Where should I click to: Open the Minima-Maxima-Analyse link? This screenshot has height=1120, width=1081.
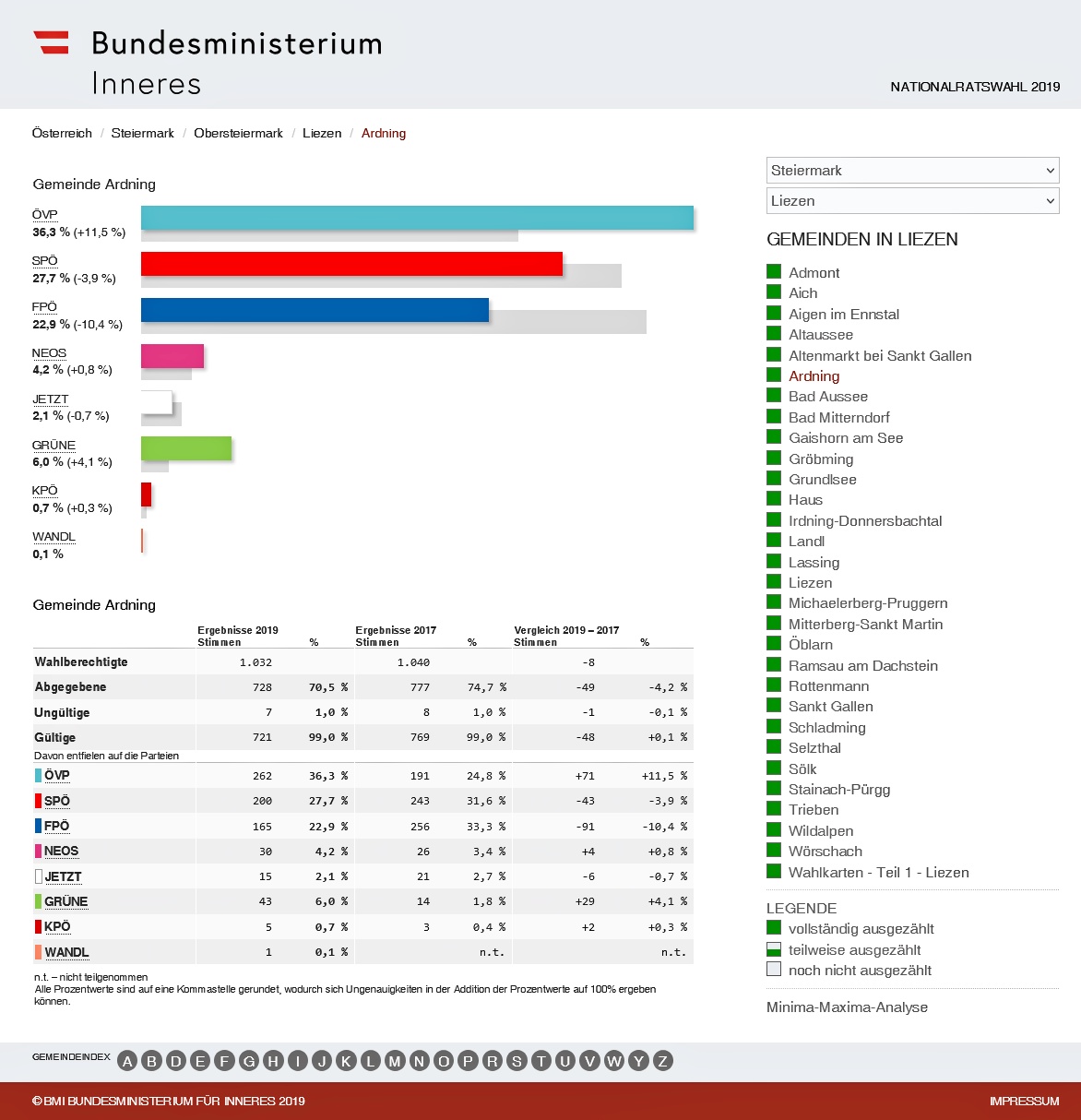[x=847, y=1007]
